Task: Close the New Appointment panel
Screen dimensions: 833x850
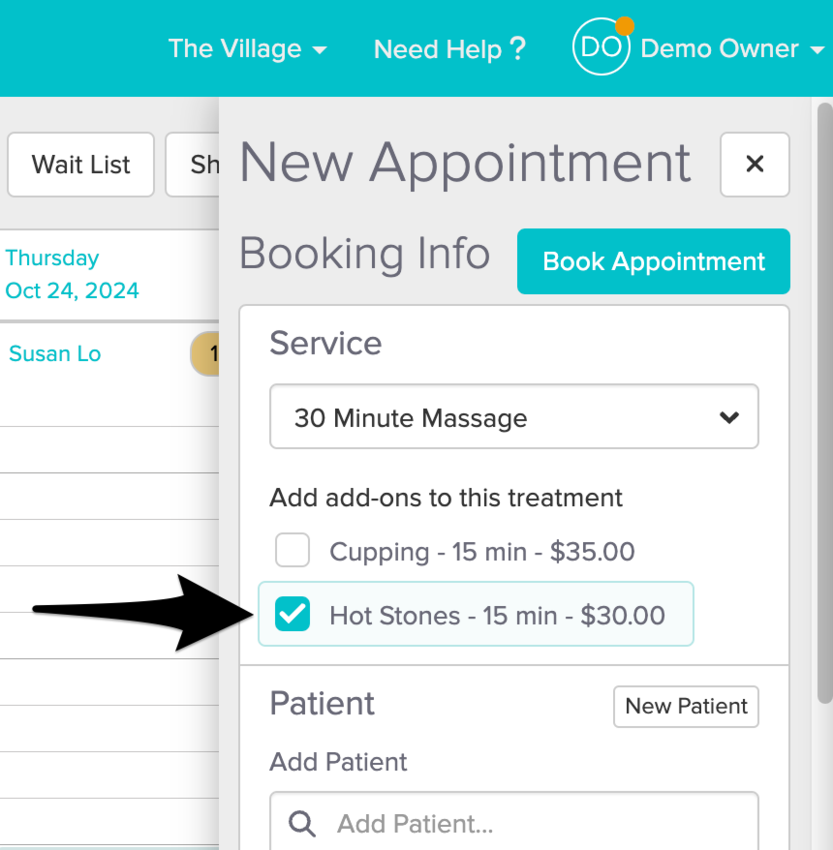Action: click(755, 164)
